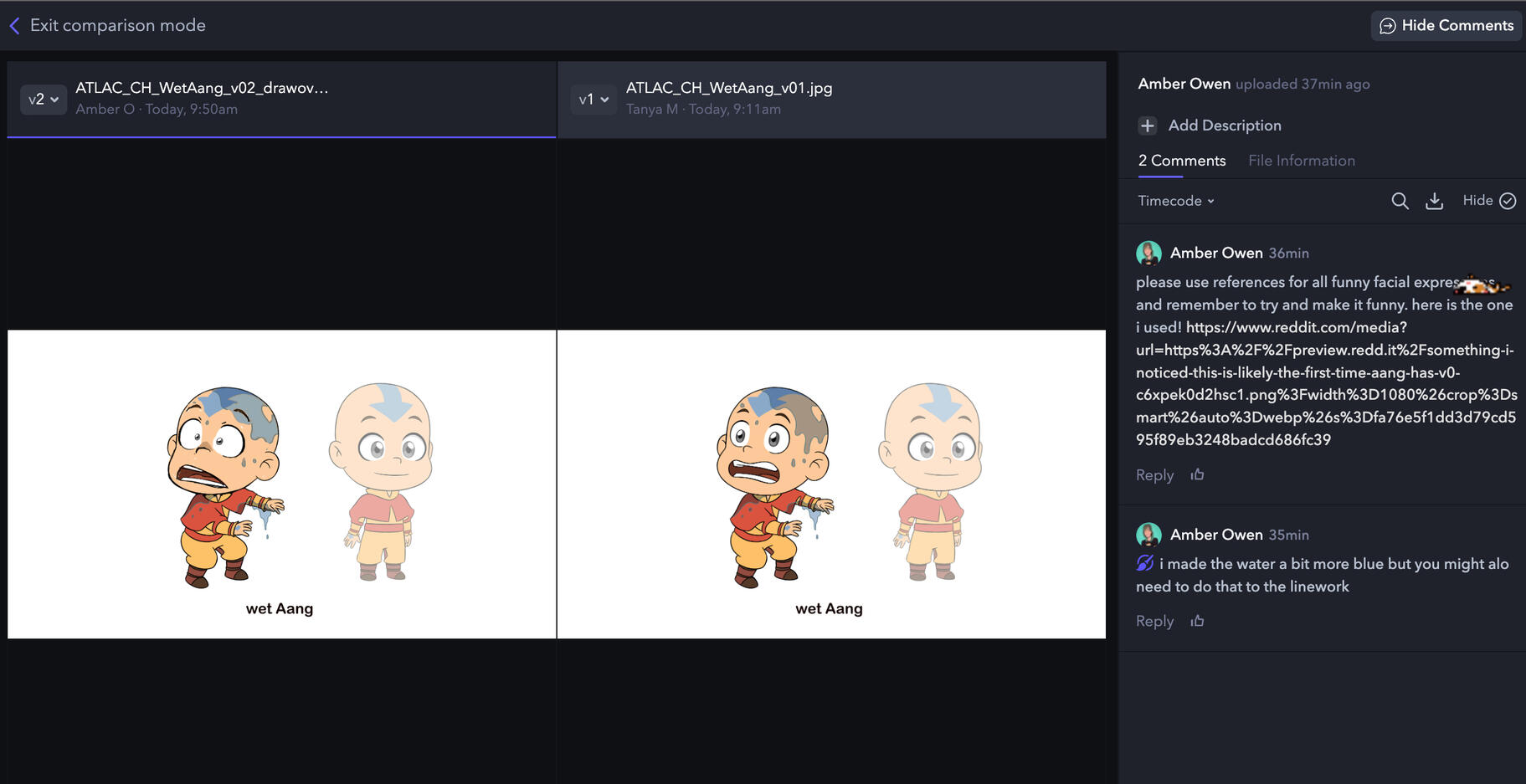1526x784 pixels.
Task: Click the drawing annotation icon in comment
Action: (1144, 564)
